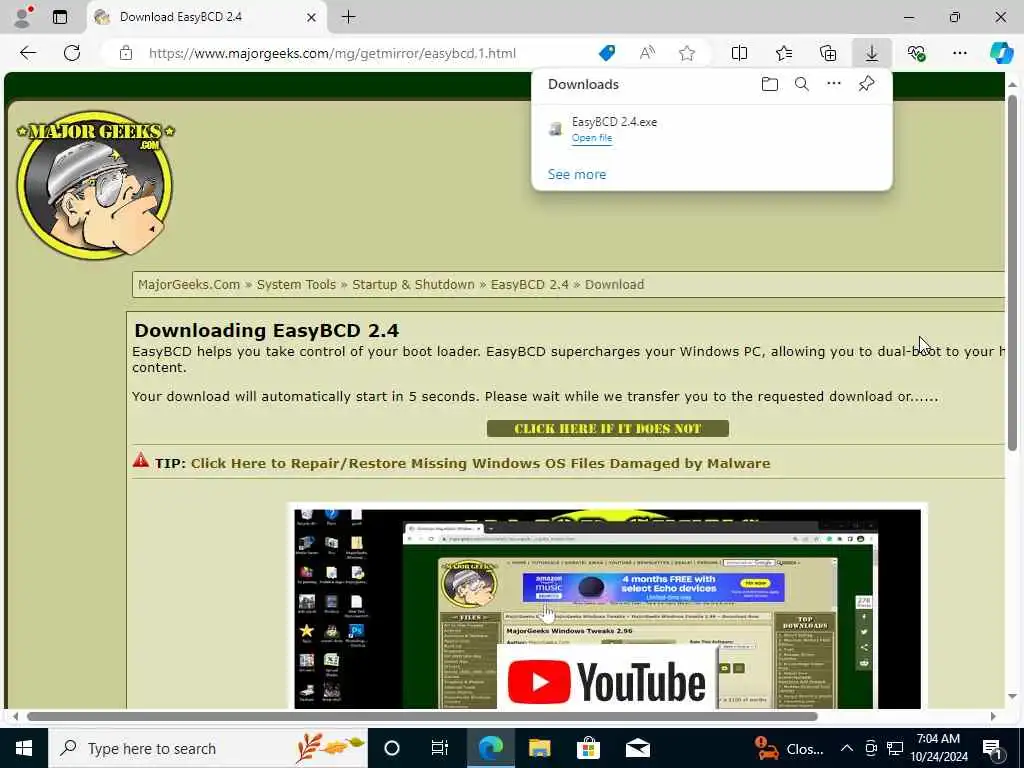Open the tab actions menu icon
Viewport: 1024px width, 768px height.
click(60, 17)
